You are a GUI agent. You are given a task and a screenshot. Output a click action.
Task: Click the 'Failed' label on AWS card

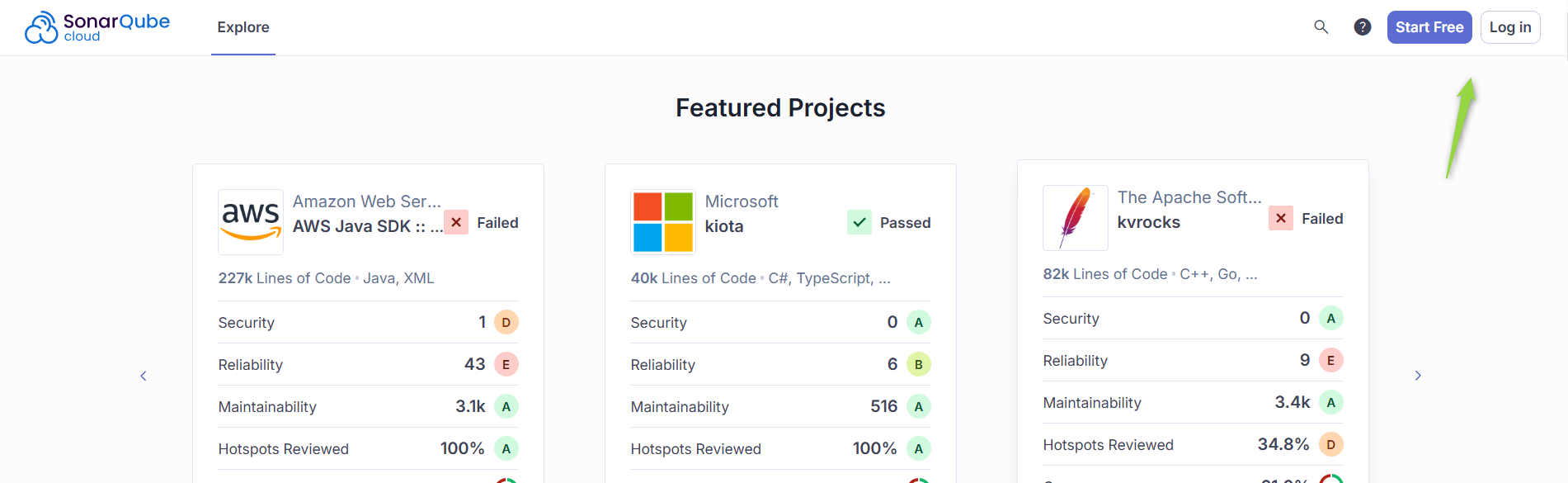click(x=497, y=223)
